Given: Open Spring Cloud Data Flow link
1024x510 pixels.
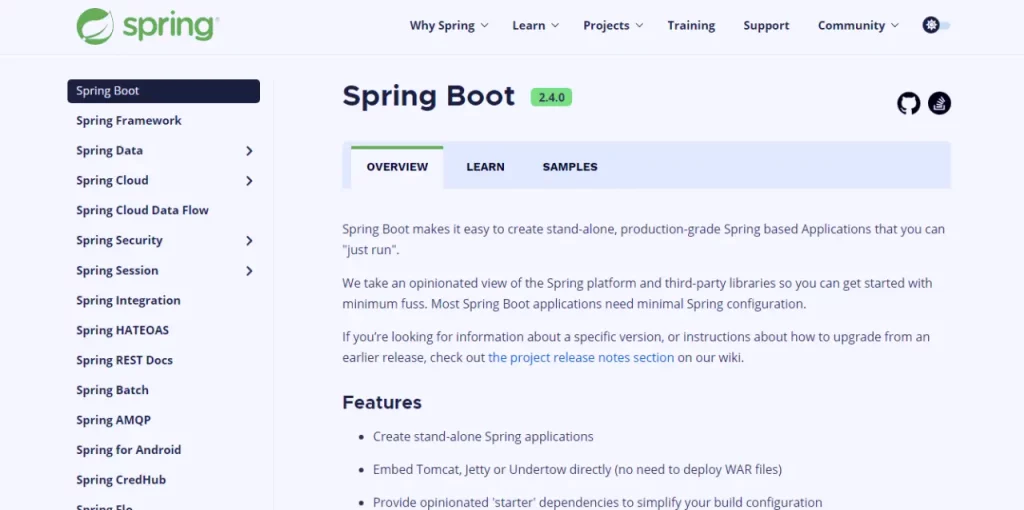Looking at the screenshot, I should click(x=142, y=211).
